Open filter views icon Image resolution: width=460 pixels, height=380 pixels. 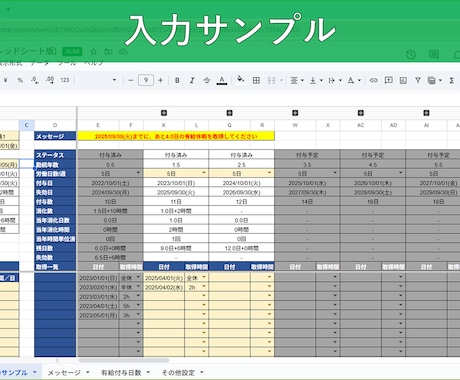tap(432, 80)
